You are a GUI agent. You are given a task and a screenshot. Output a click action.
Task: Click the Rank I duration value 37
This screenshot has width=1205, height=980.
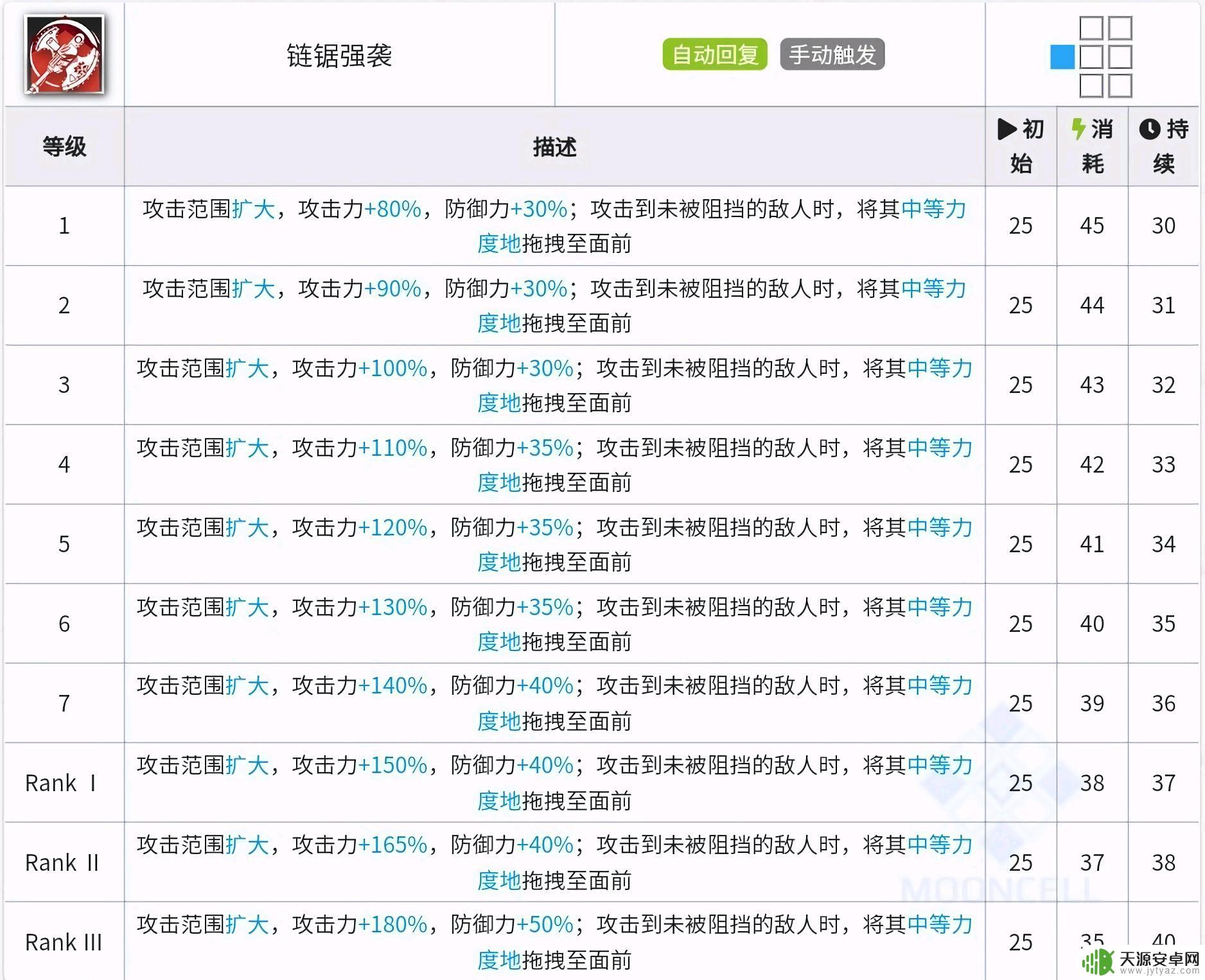point(1163,783)
